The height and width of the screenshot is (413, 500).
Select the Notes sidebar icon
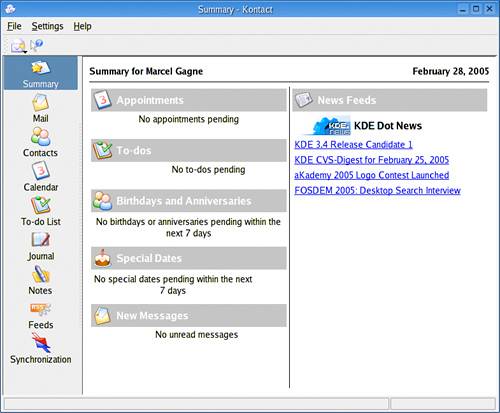tap(40, 280)
